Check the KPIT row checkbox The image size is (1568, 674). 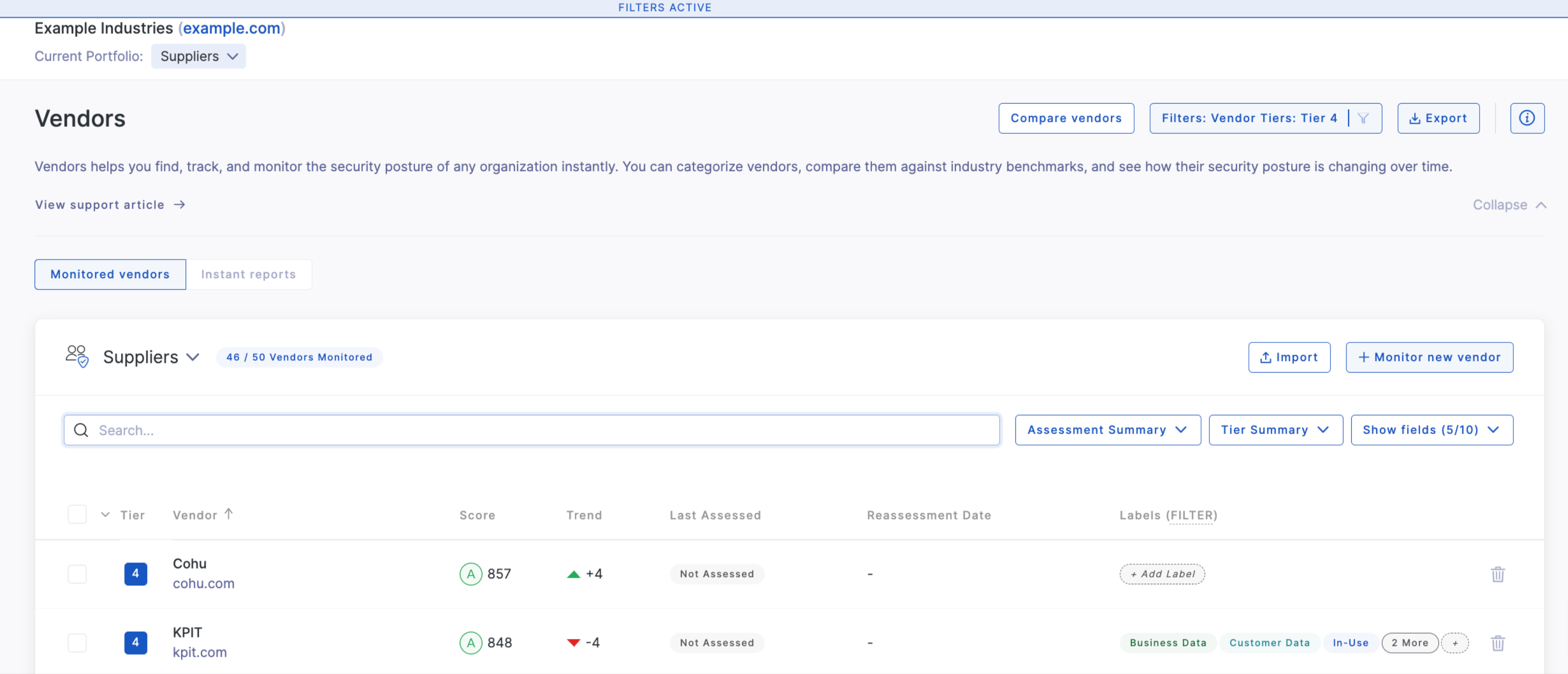(x=77, y=643)
